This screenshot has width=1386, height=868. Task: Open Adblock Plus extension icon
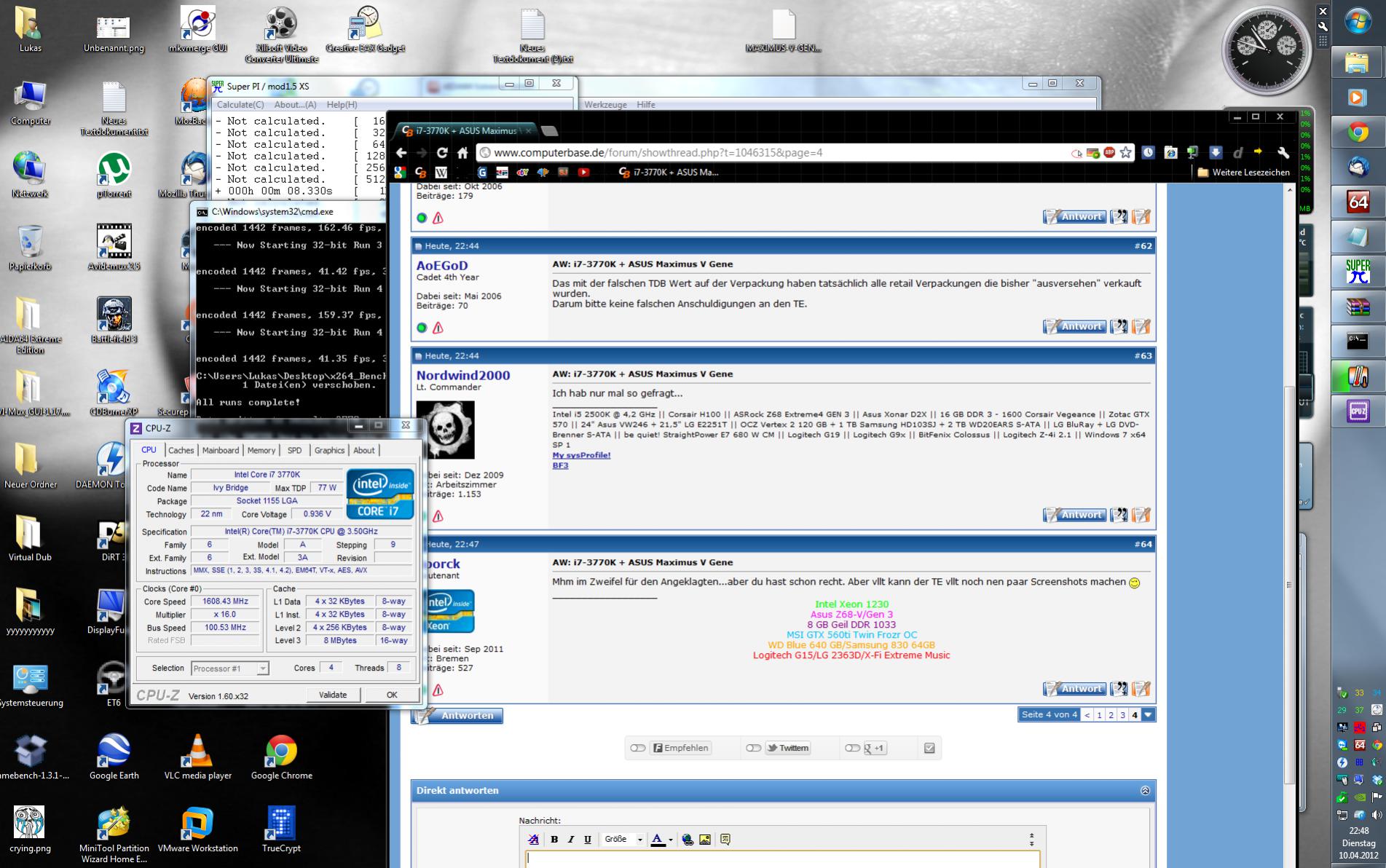point(1109,153)
